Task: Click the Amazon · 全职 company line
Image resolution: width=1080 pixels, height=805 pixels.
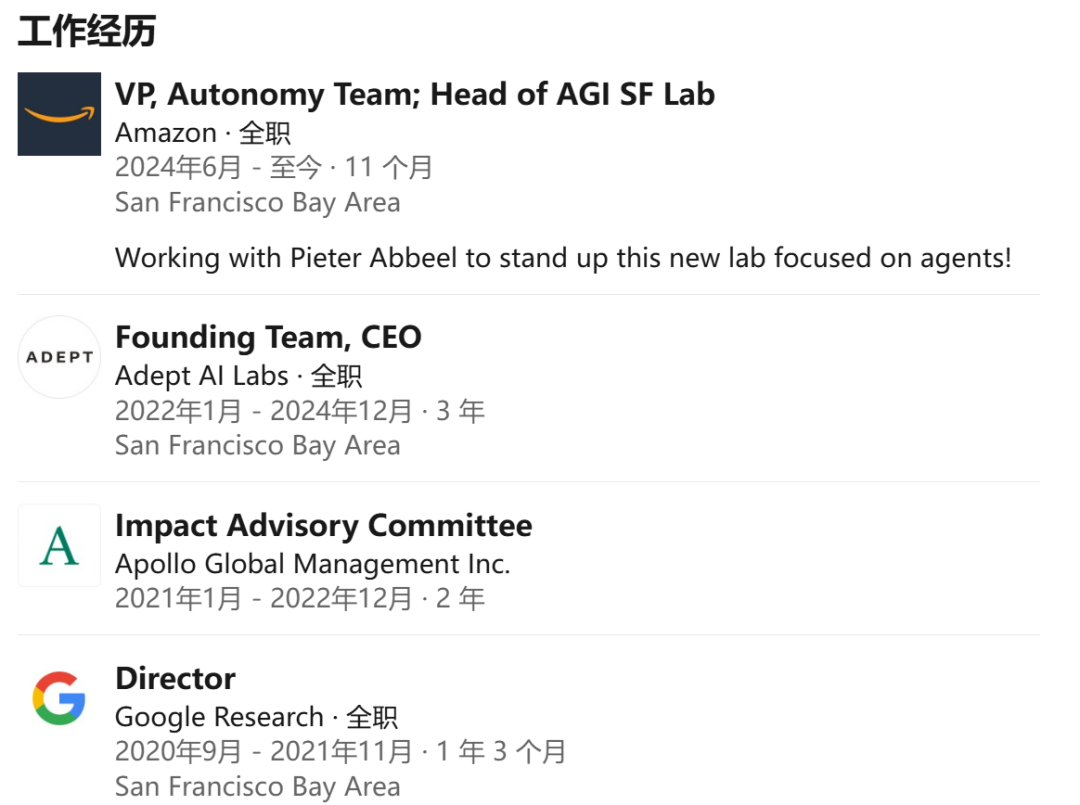Action: [x=202, y=133]
